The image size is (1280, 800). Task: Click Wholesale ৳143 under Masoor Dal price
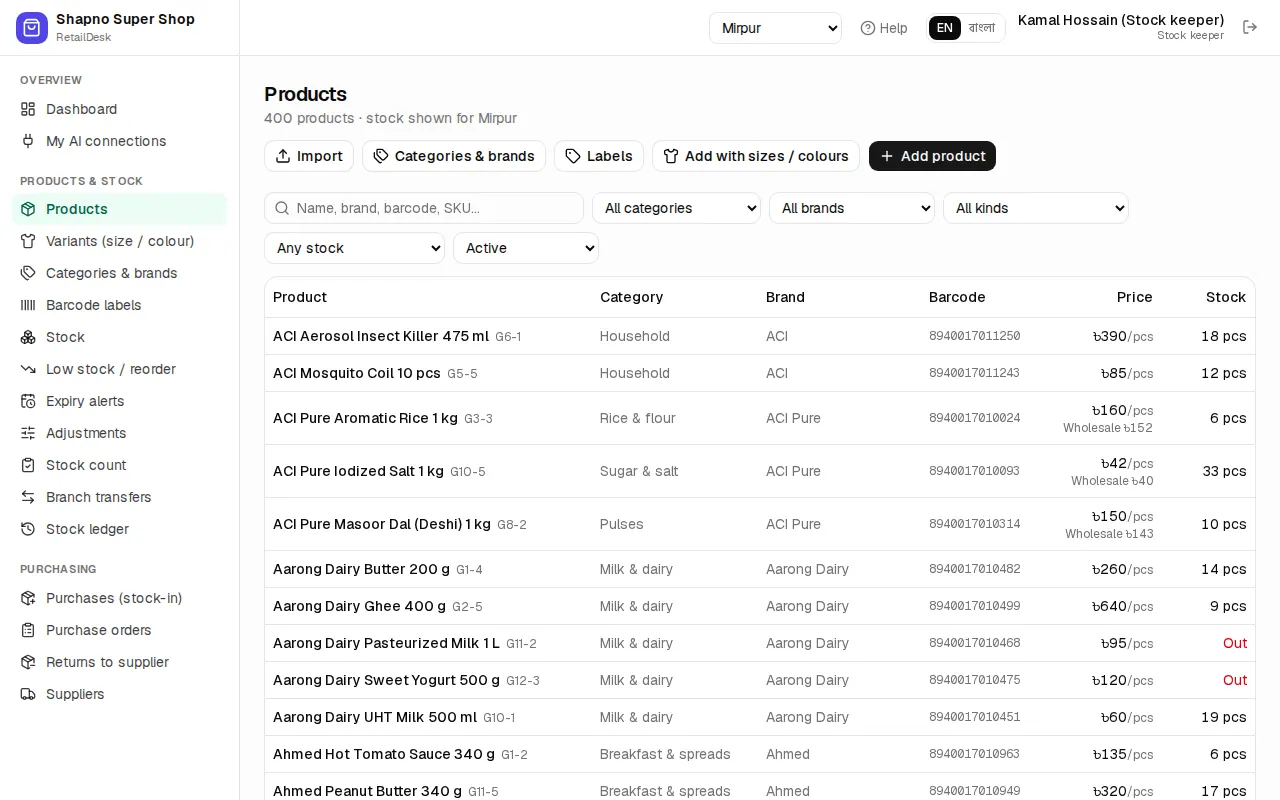pos(1109,534)
